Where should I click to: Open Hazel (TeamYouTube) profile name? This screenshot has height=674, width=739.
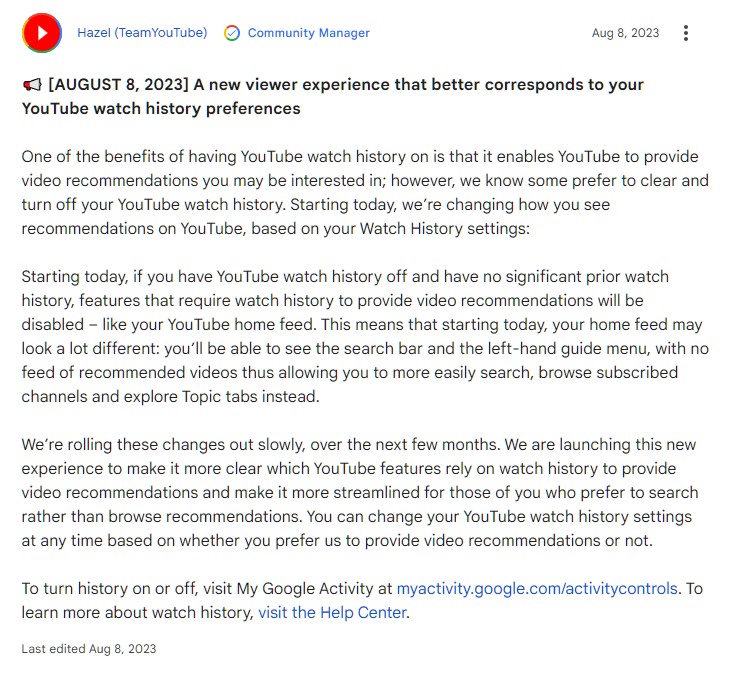click(x=142, y=33)
